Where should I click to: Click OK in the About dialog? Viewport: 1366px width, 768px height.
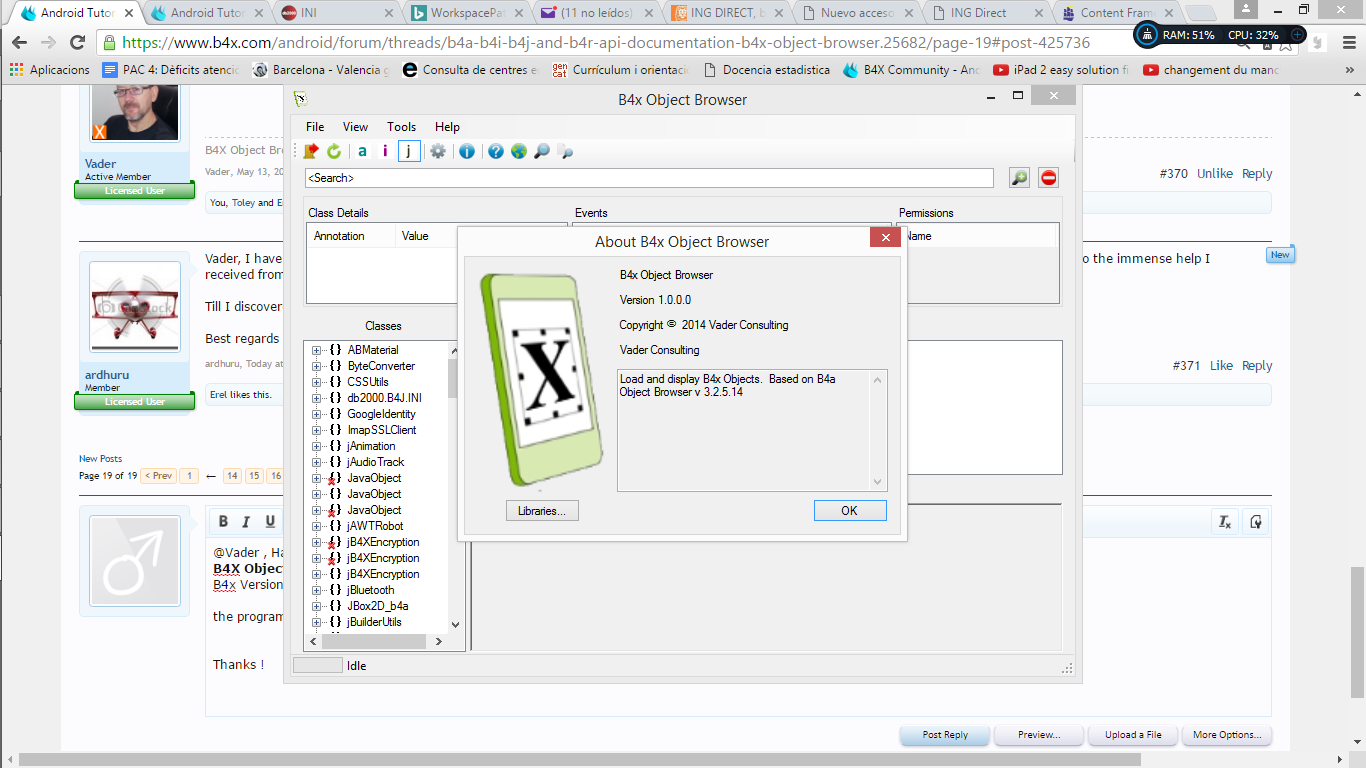pyautogui.click(x=849, y=511)
